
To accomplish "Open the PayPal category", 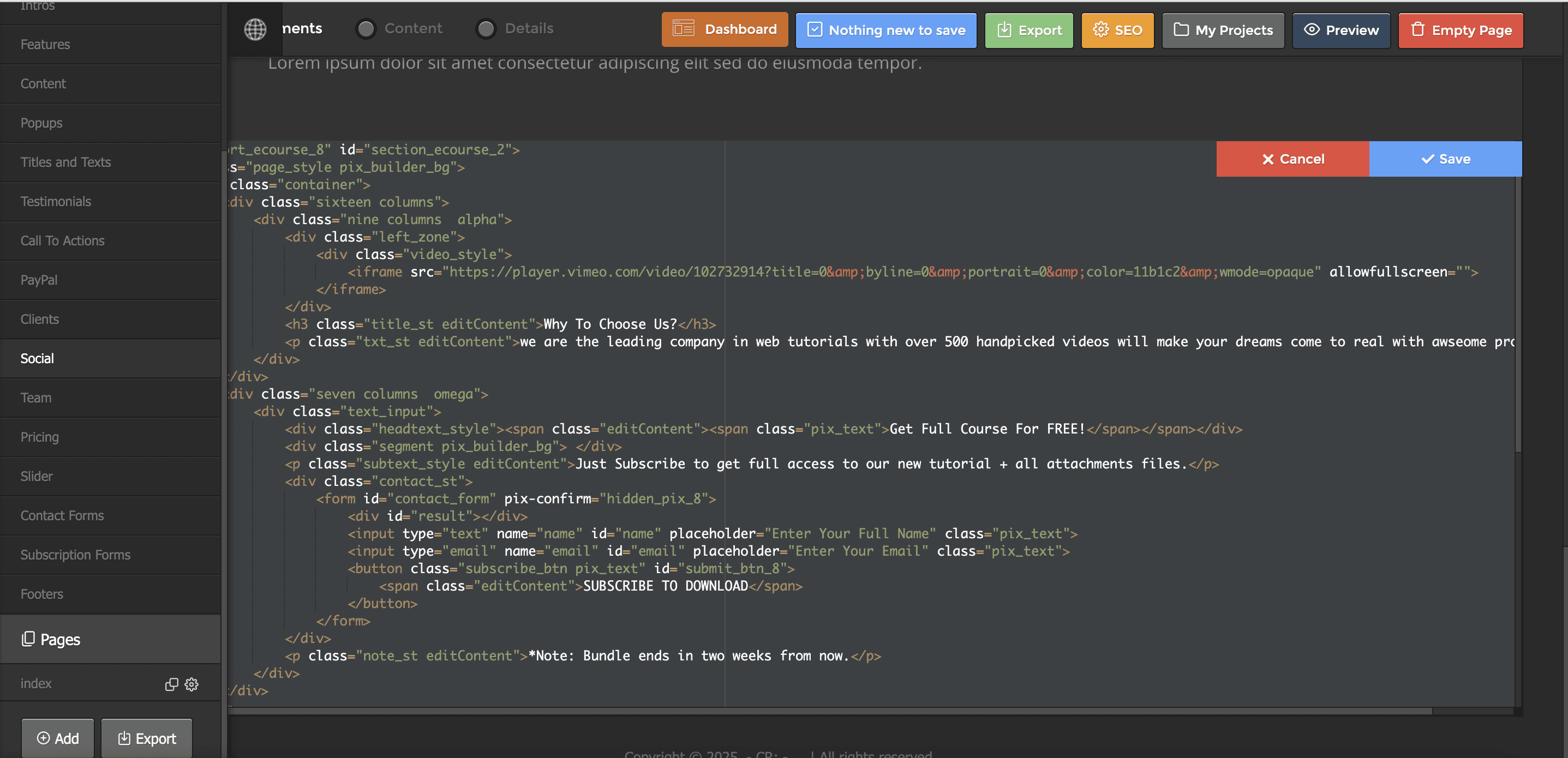I will (110, 280).
